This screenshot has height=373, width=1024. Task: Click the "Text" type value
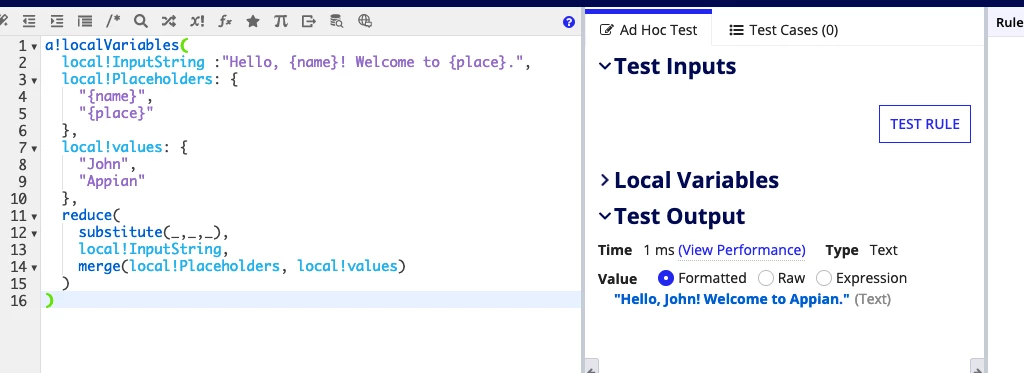tap(884, 250)
